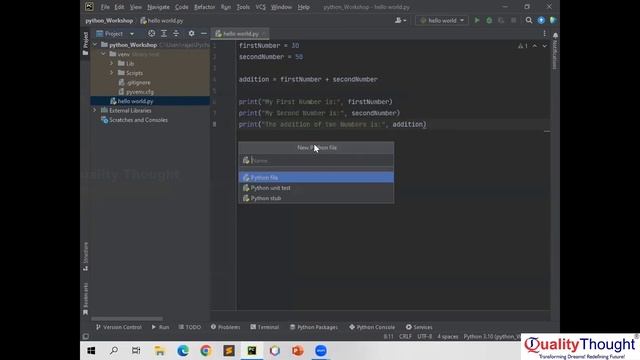
Task: Open the VCS menu
Action: [x=260, y=7]
